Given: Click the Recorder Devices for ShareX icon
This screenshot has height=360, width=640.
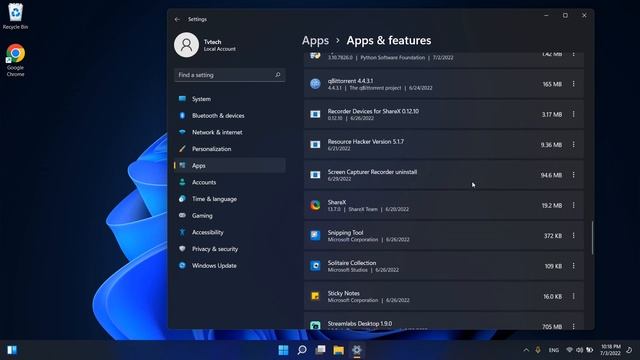Looking at the screenshot, I should coord(315,114).
